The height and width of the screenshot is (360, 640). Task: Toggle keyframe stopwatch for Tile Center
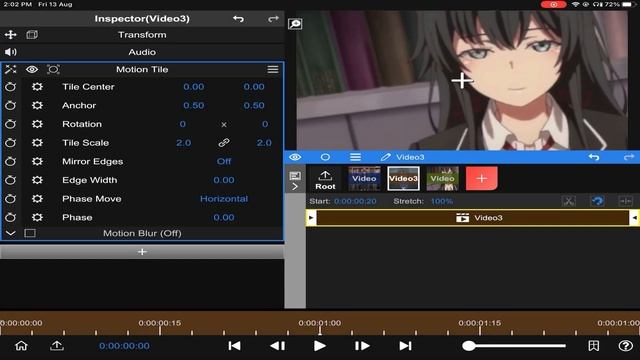[11, 87]
